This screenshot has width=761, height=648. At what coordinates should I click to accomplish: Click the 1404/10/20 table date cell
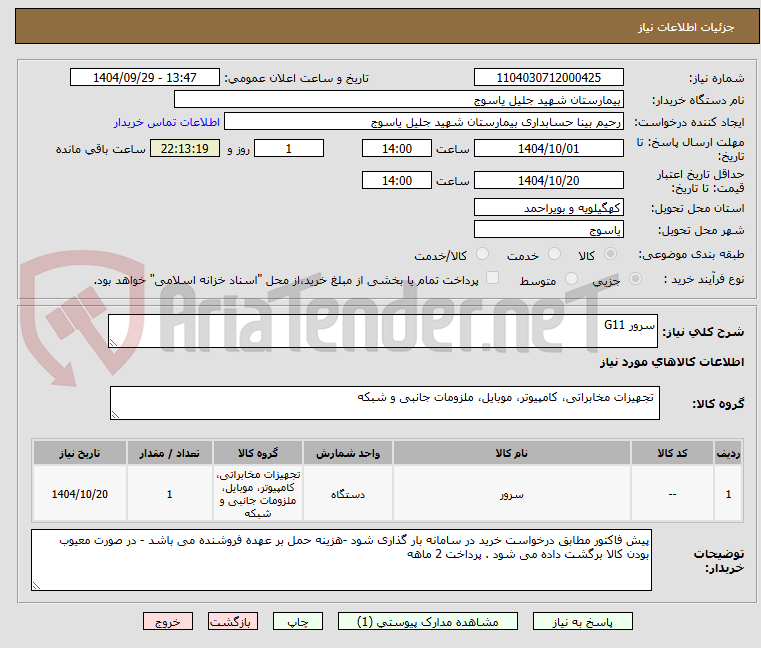coord(80,494)
